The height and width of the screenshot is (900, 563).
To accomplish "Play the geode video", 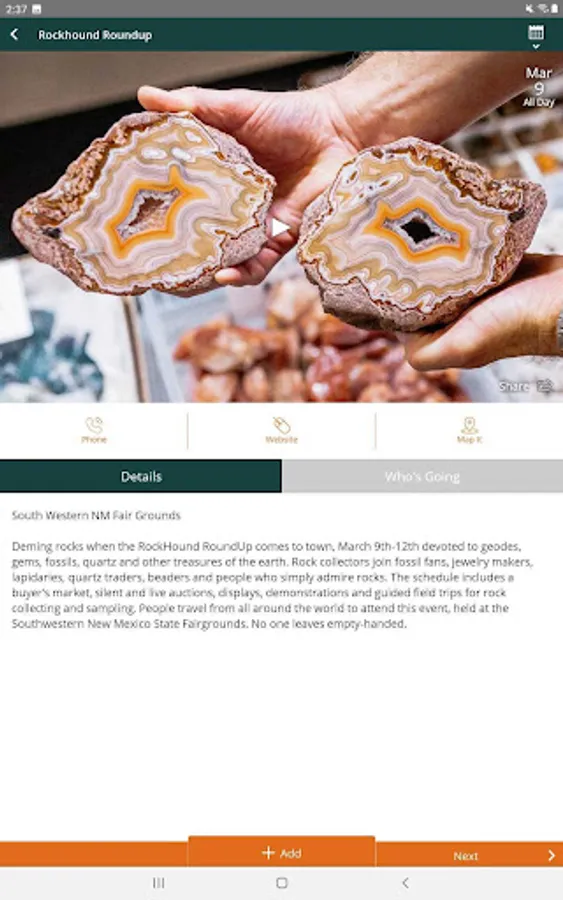I will coord(280,227).
